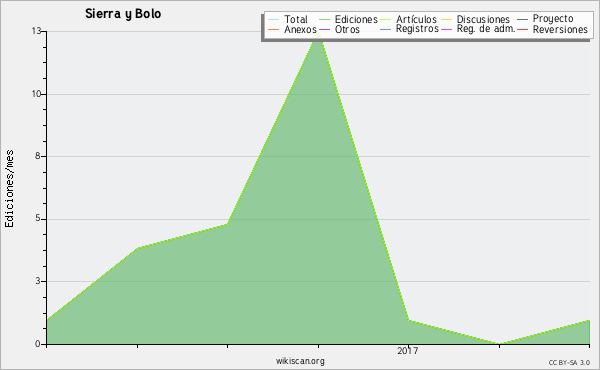This screenshot has width=600, height=370.
Task: Click the orange Anexos legend line swatch
Action: pos(274,29)
